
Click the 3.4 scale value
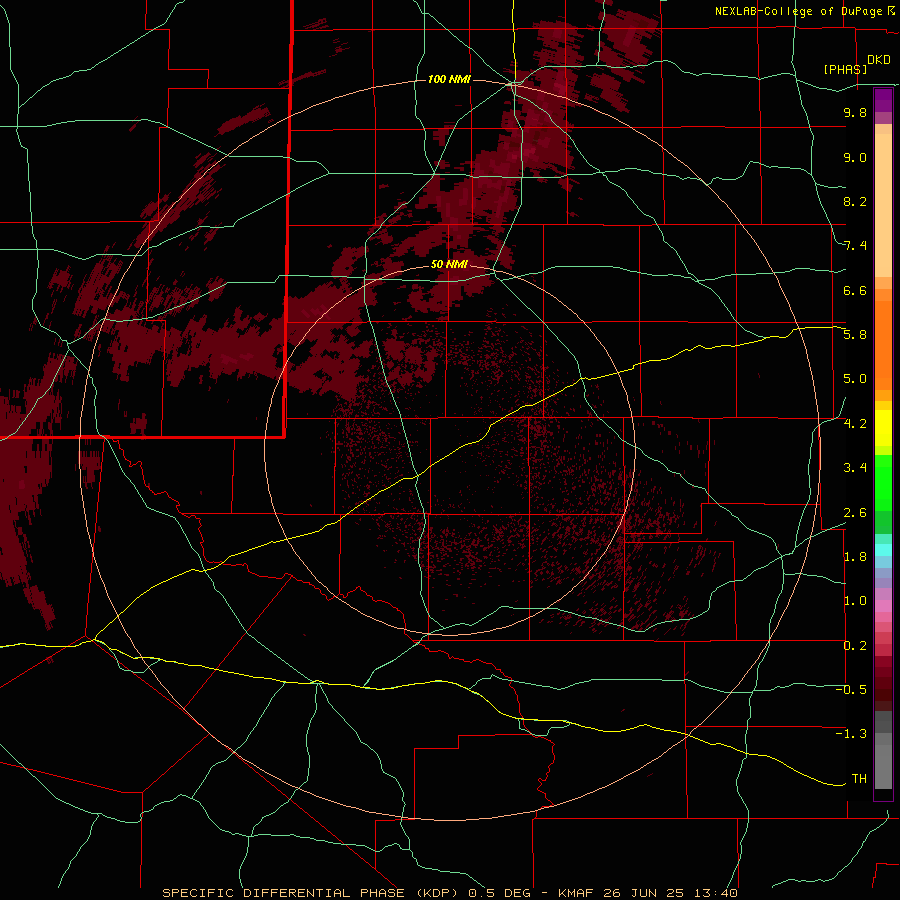point(855,467)
